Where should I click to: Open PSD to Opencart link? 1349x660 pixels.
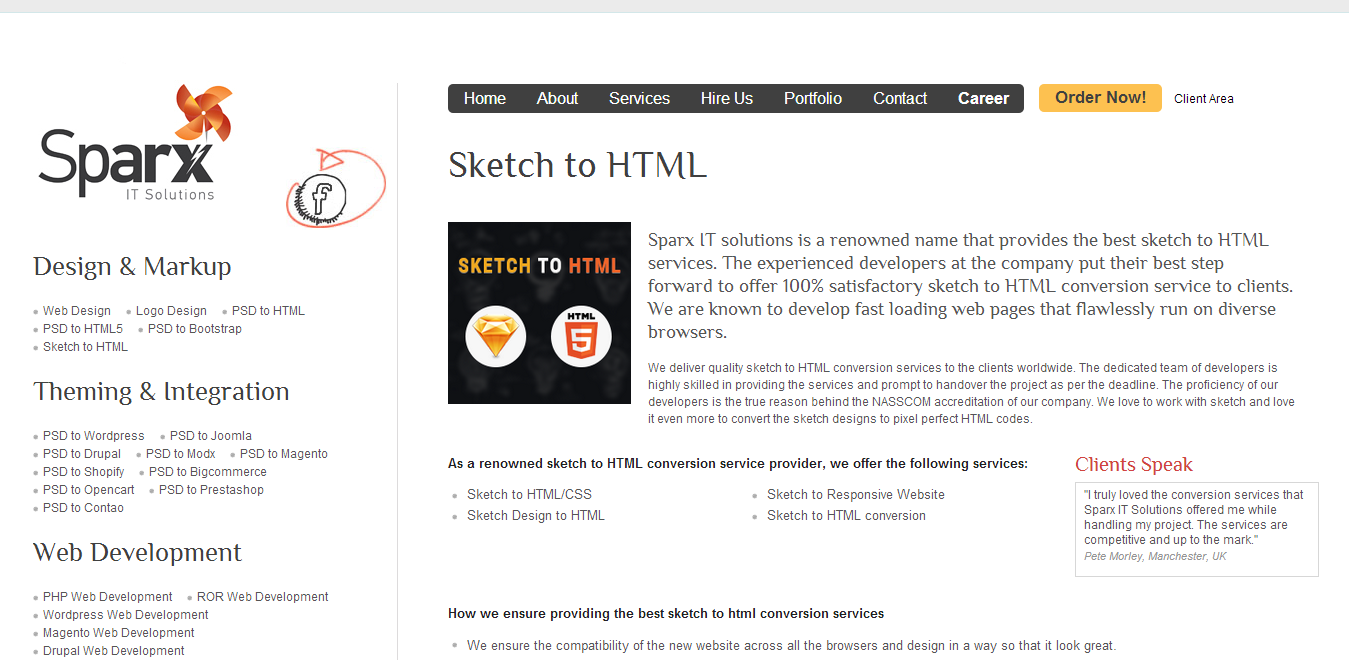click(89, 490)
